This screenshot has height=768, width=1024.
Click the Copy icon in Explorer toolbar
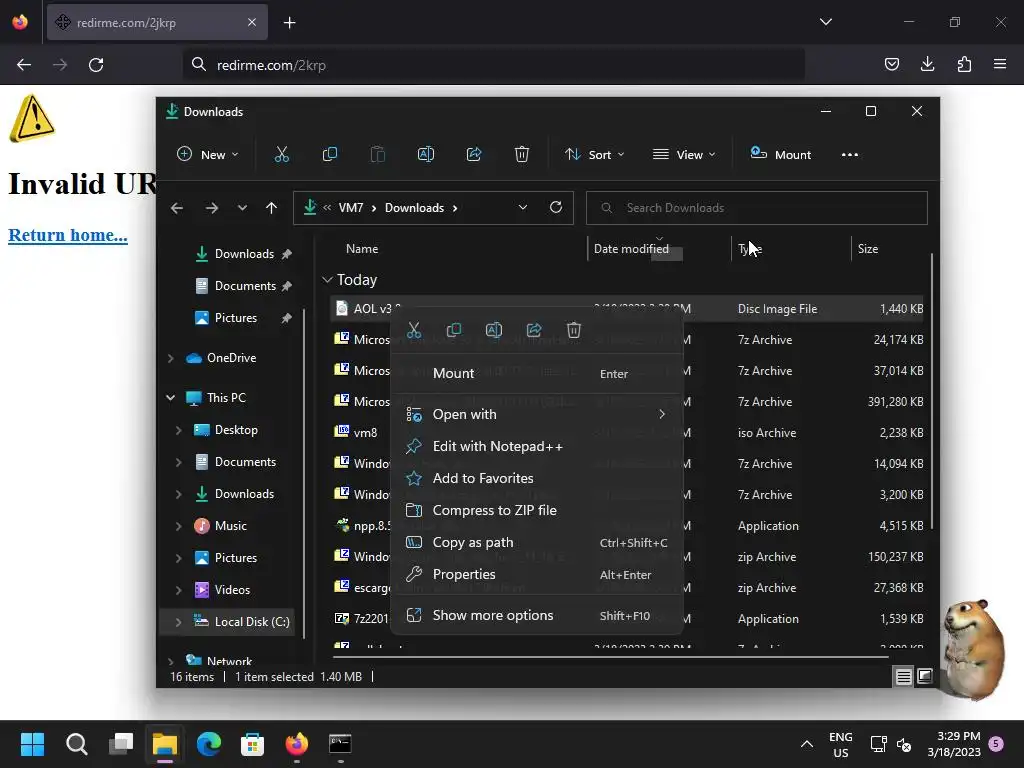tap(330, 154)
